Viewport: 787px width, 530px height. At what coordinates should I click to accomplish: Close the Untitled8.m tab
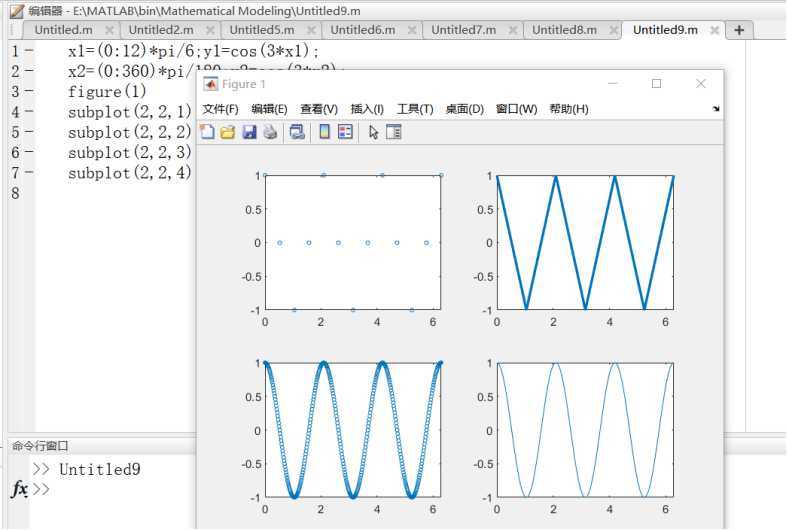613,31
